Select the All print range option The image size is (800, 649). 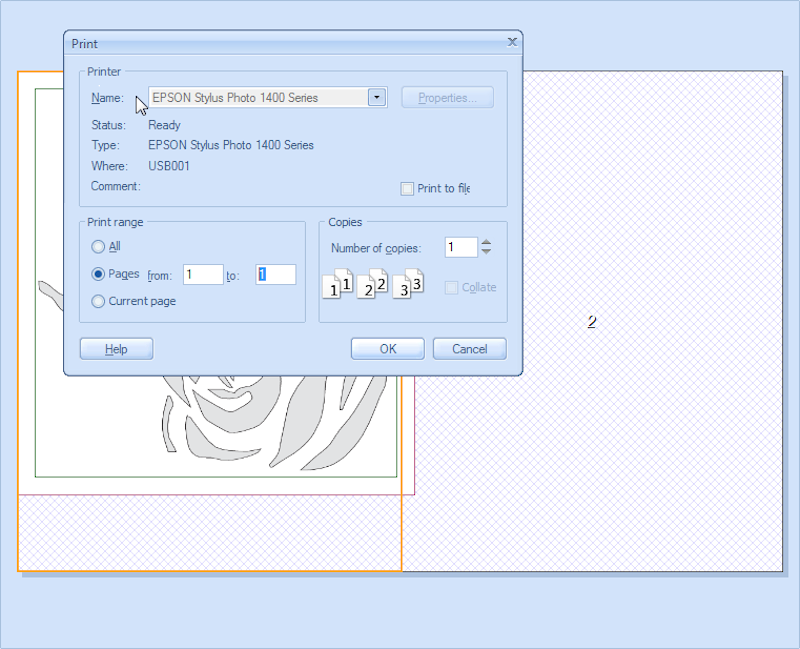(98, 247)
